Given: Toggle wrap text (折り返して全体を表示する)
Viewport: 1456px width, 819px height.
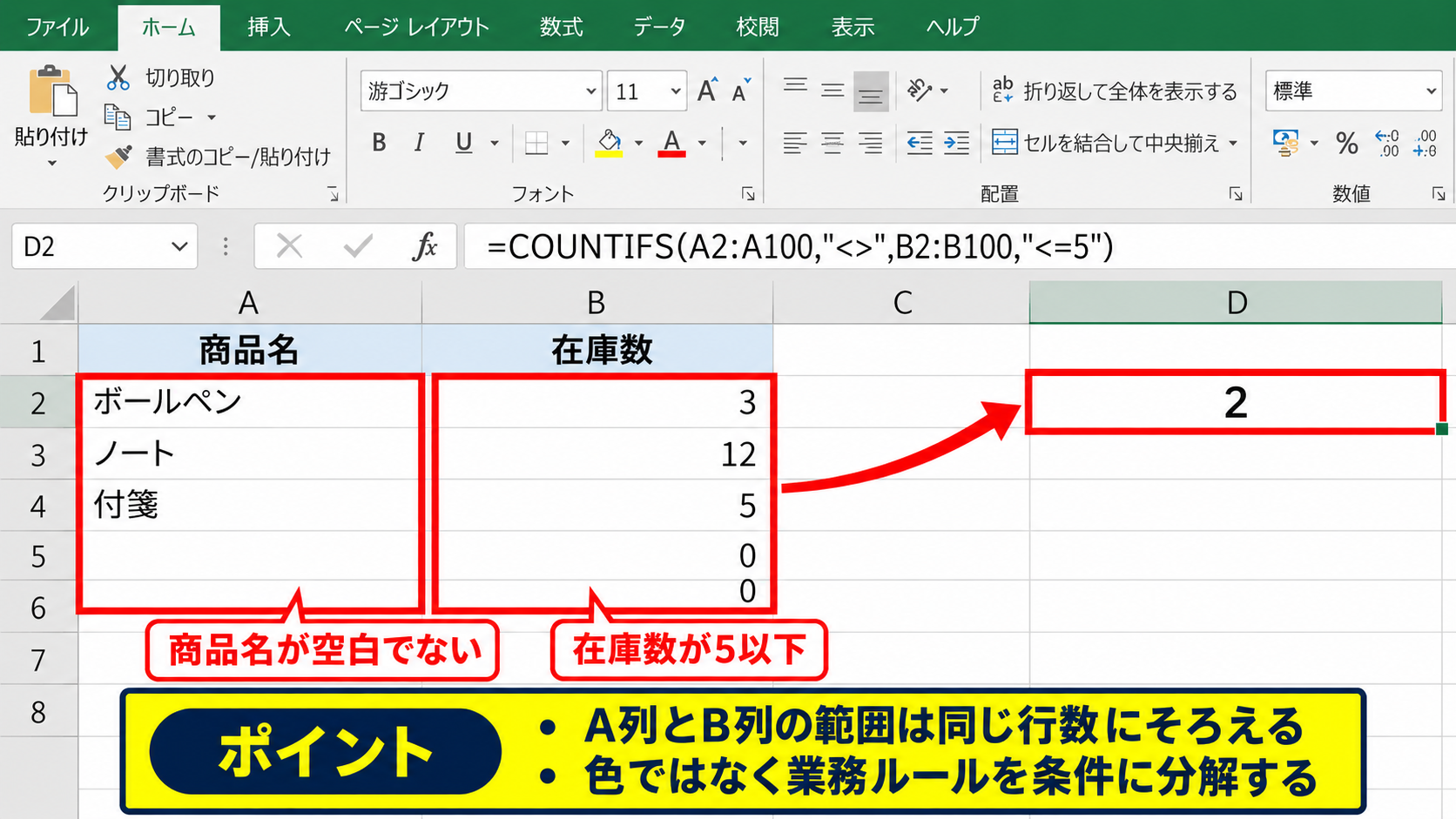Looking at the screenshot, I should click(1114, 91).
